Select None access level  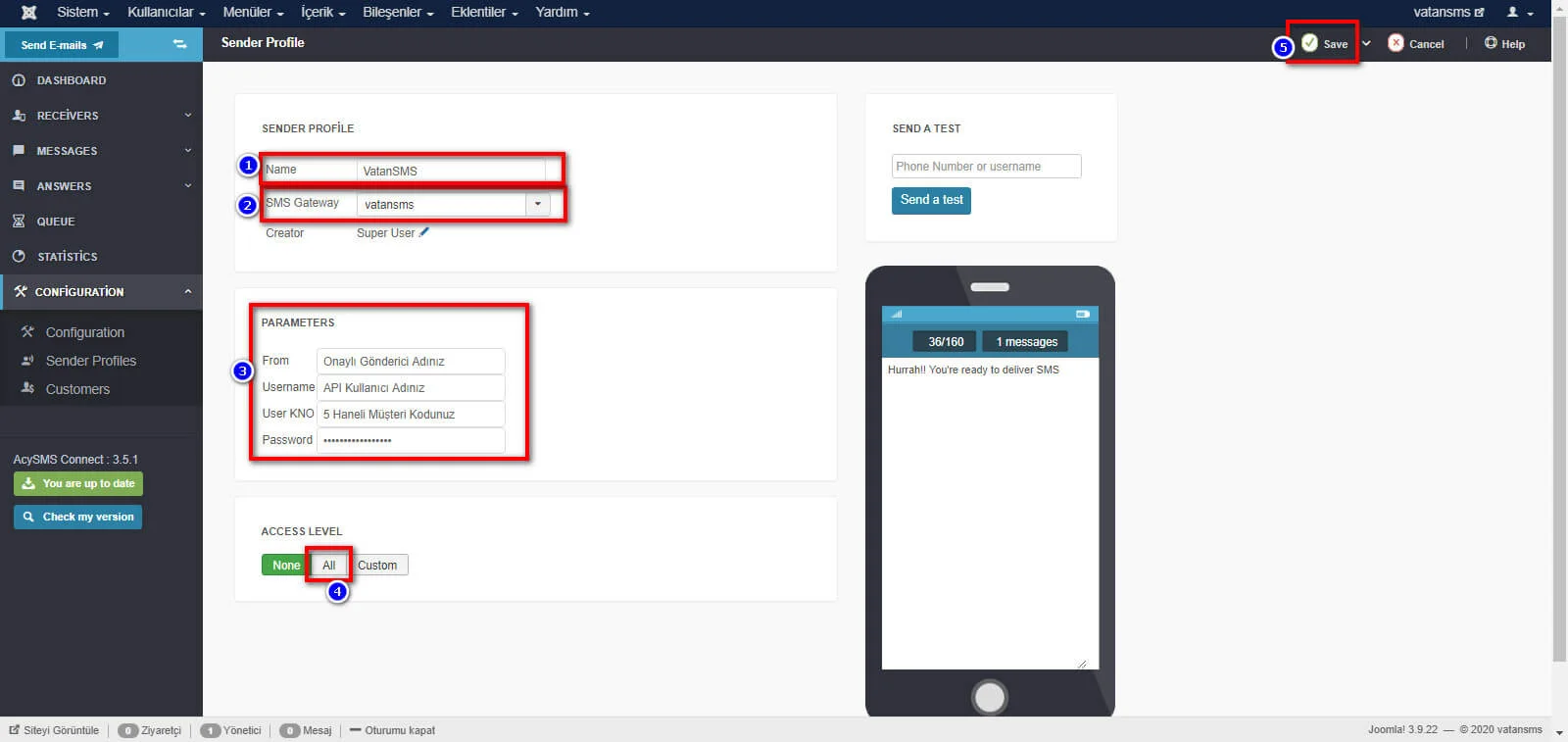pos(286,566)
